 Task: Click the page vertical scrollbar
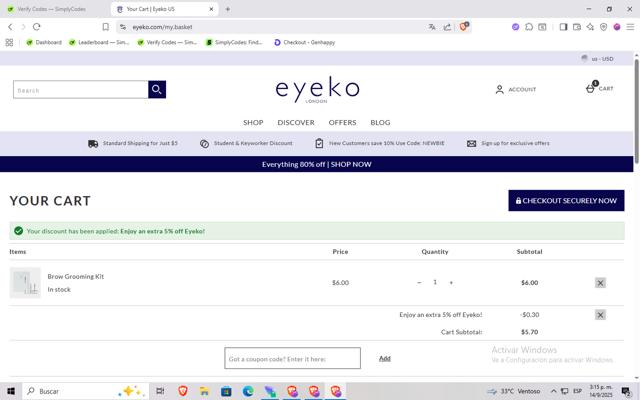(x=636, y=111)
